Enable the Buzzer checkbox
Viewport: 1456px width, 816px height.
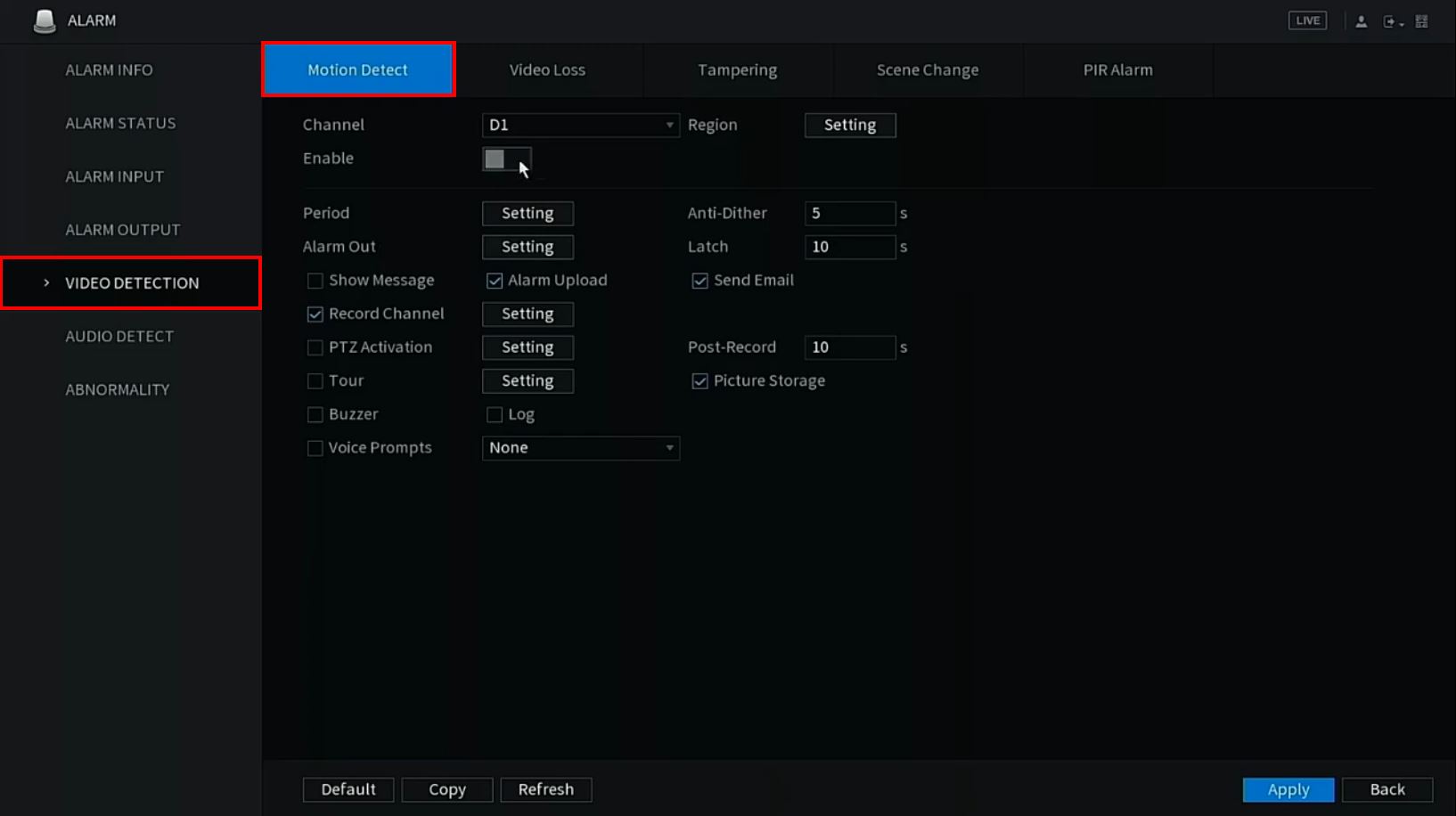click(x=315, y=415)
